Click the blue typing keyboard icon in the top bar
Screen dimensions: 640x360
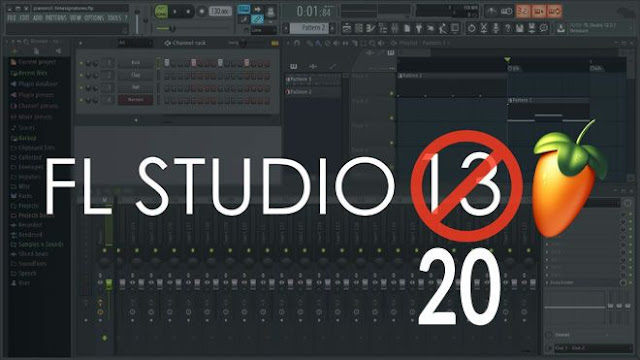pyautogui.click(x=244, y=9)
